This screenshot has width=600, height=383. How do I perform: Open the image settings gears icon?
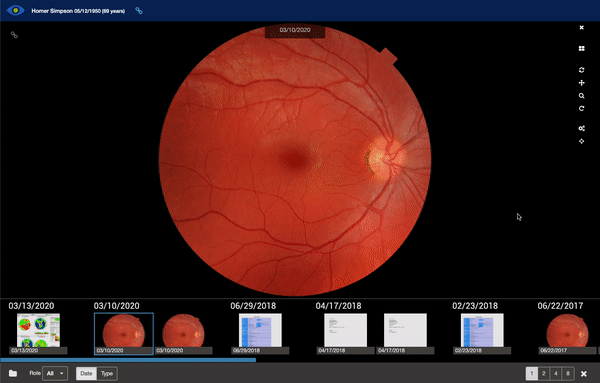click(x=581, y=129)
